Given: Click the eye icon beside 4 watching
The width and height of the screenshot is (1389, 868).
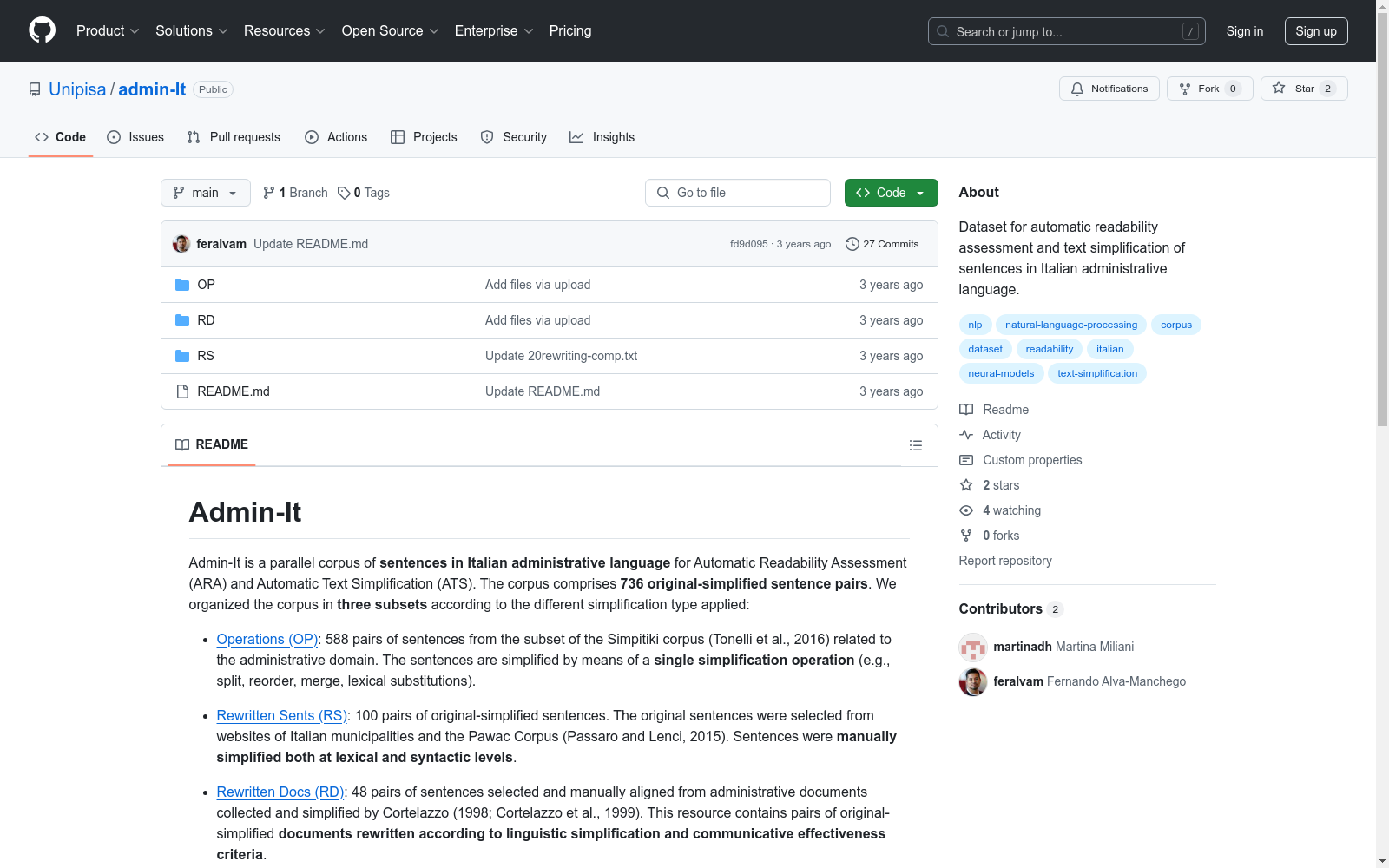Looking at the screenshot, I should tap(966, 510).
